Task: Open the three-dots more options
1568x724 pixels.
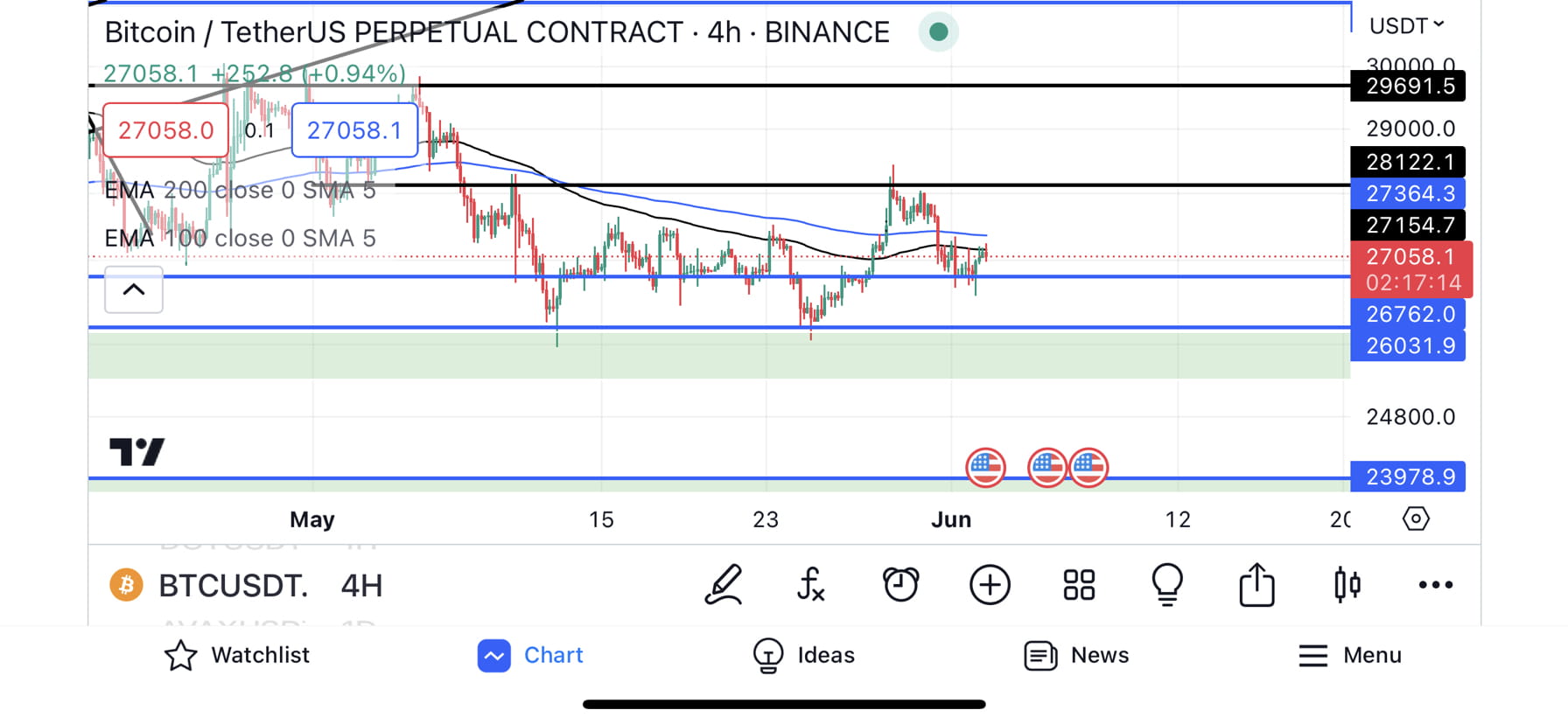Action: click(1435, 585)
